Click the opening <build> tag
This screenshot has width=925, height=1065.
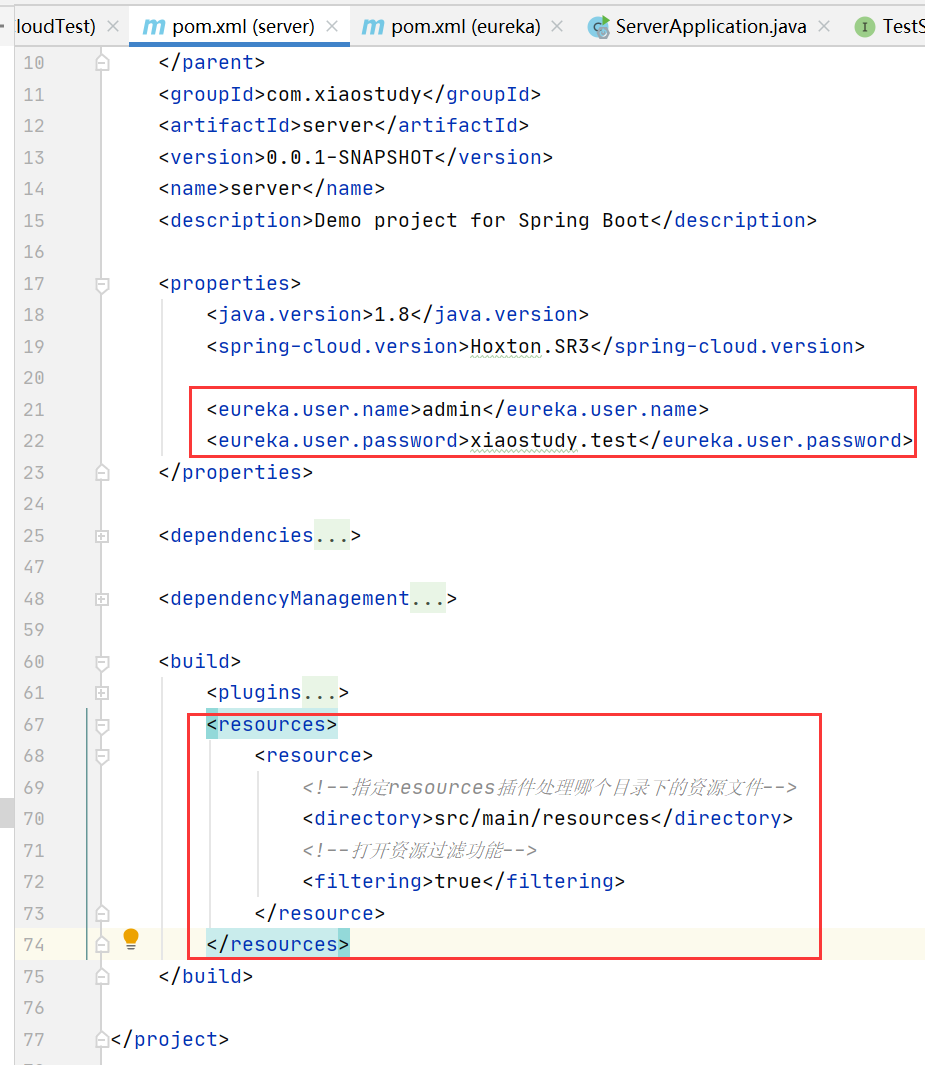tap(200, 662)
